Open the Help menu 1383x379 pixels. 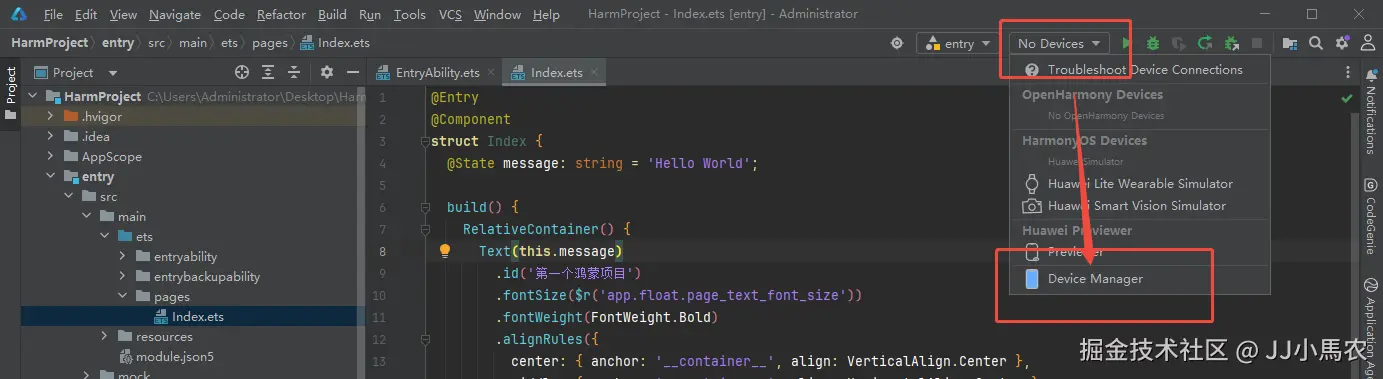(546, 15)
